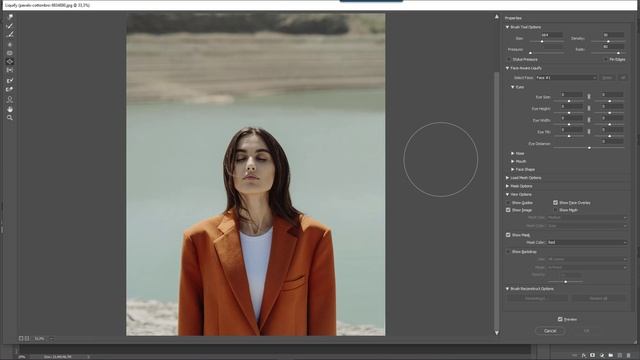Click the Restore All button
Image resolution: width=640 pixels, height=360 pixels.
point(598,298)
